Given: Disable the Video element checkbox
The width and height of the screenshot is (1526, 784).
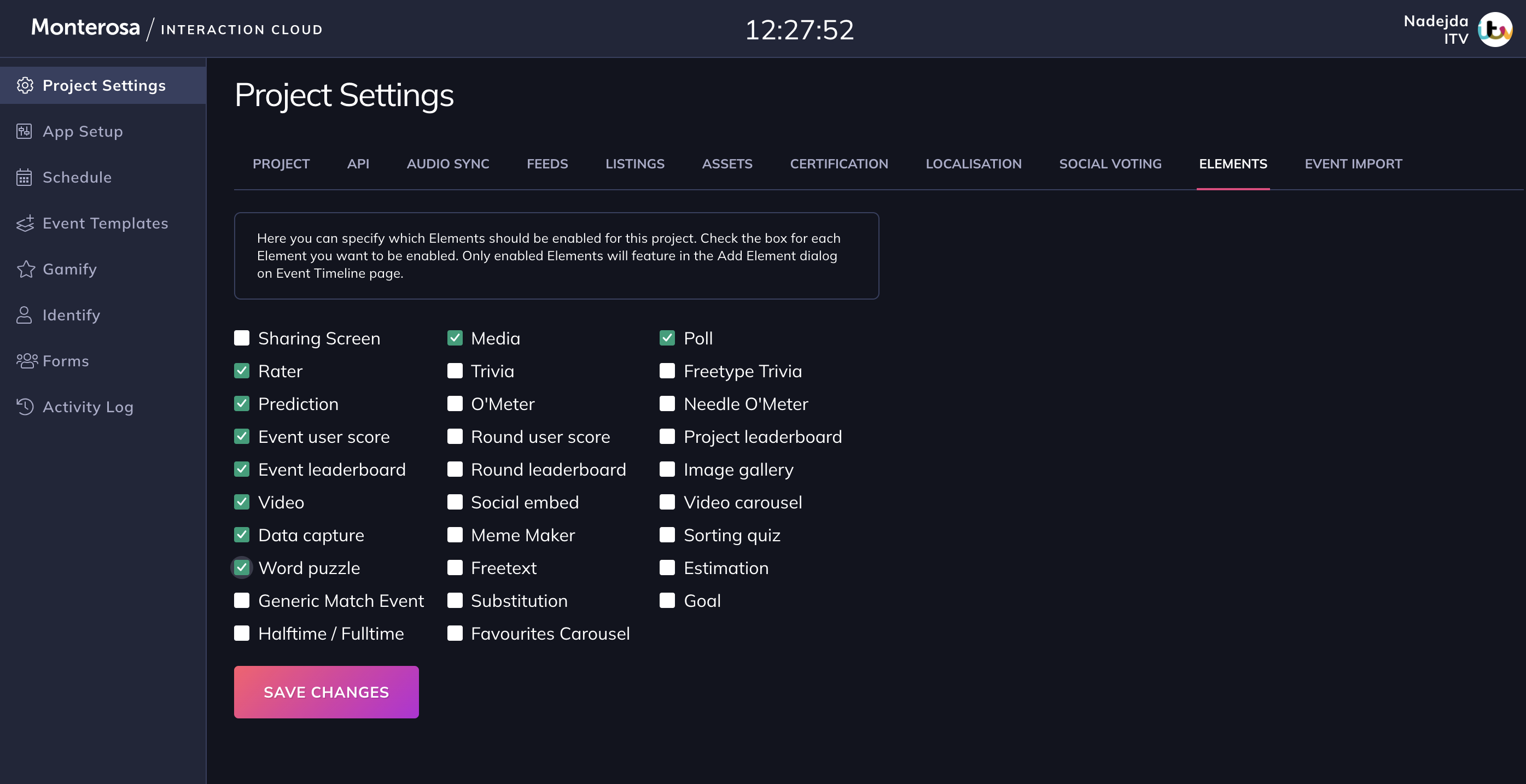Looking at the screenshot, I should (x=242, y=502).
